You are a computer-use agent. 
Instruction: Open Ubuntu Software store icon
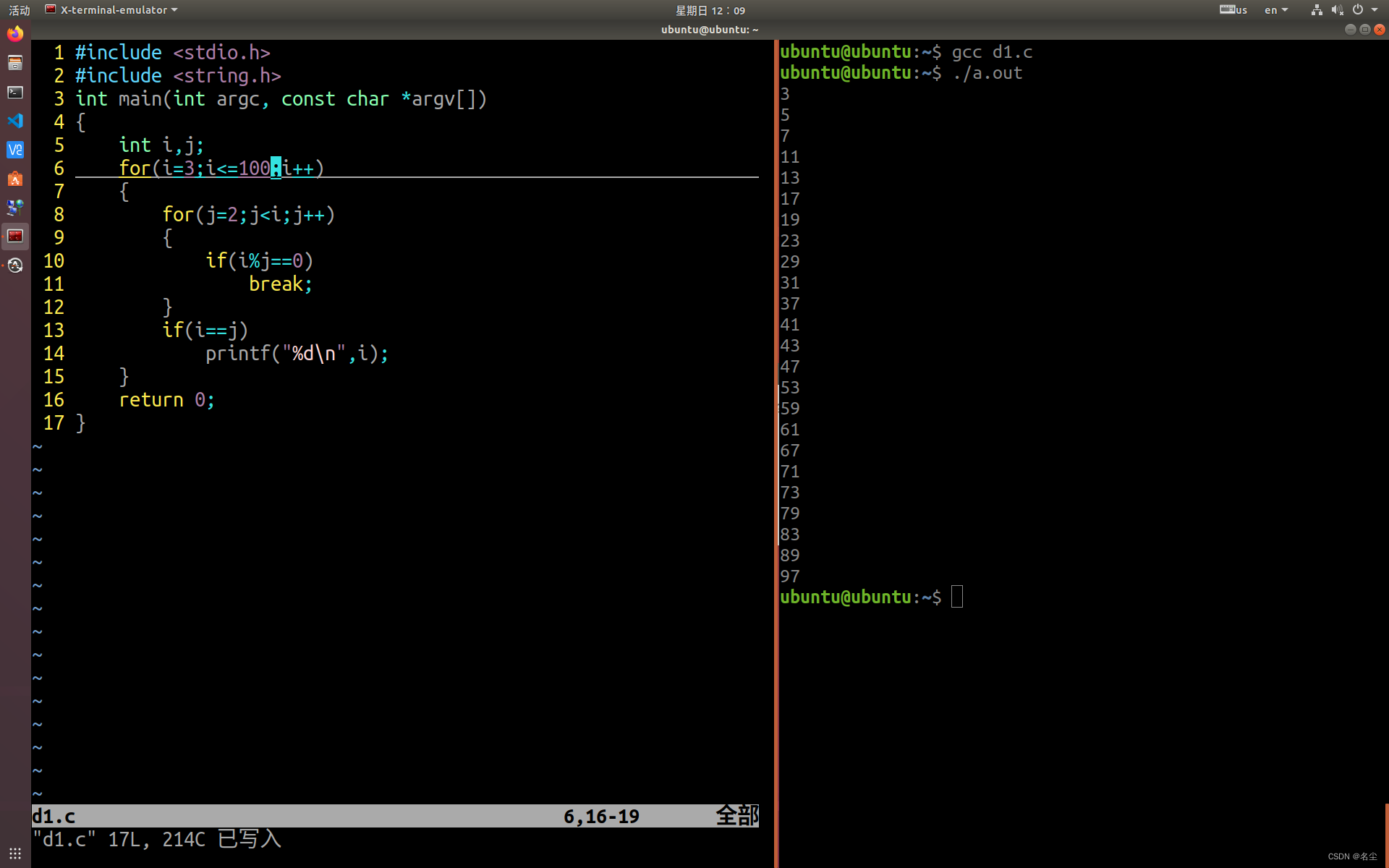coord(15,179)
